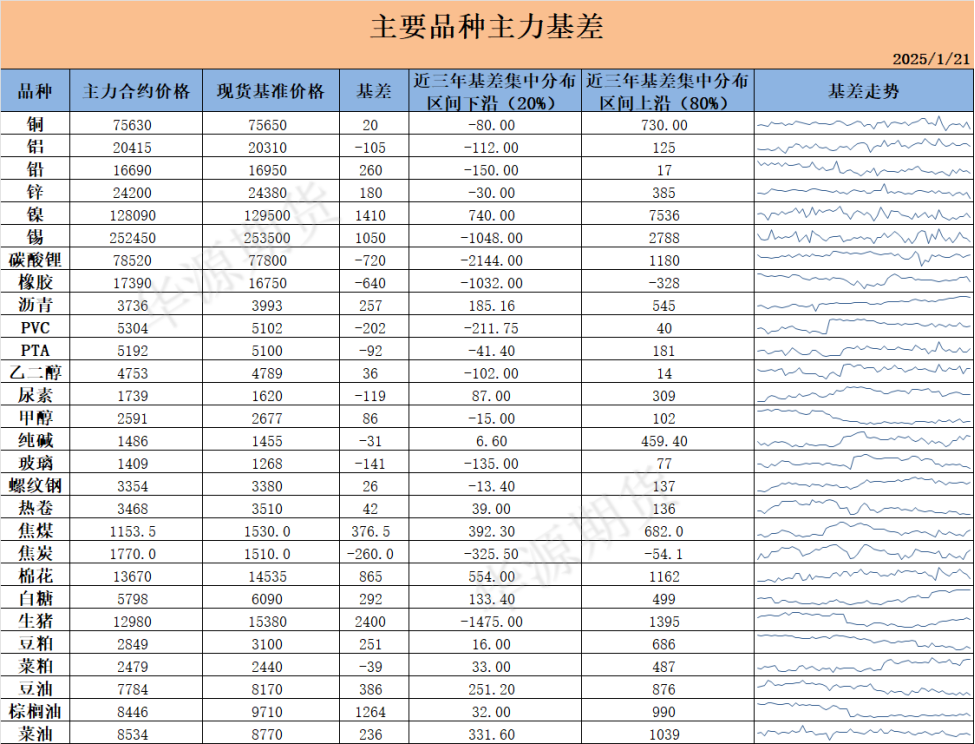Click the 焦煤 lower bound 392.30
This screenshot has height=744, width=975.
point(494,531)
